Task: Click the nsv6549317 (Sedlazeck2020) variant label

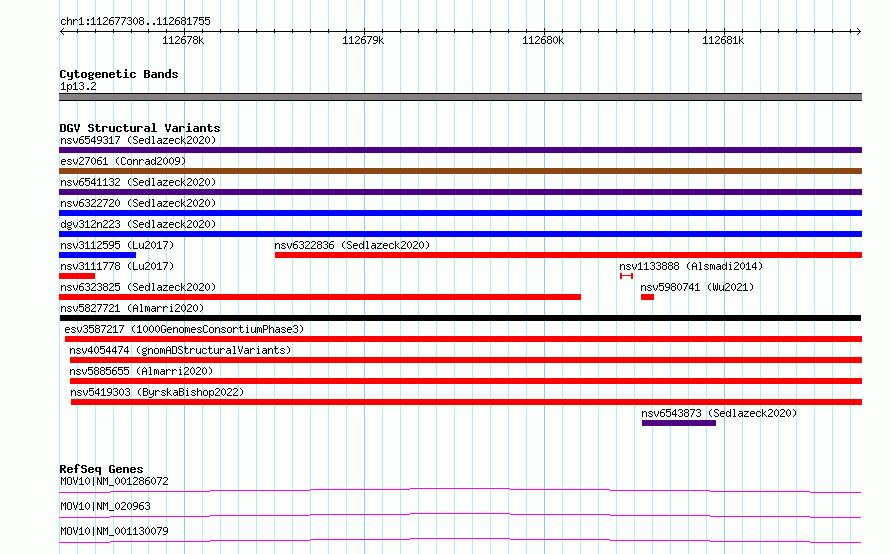Action: pos(138,140)
